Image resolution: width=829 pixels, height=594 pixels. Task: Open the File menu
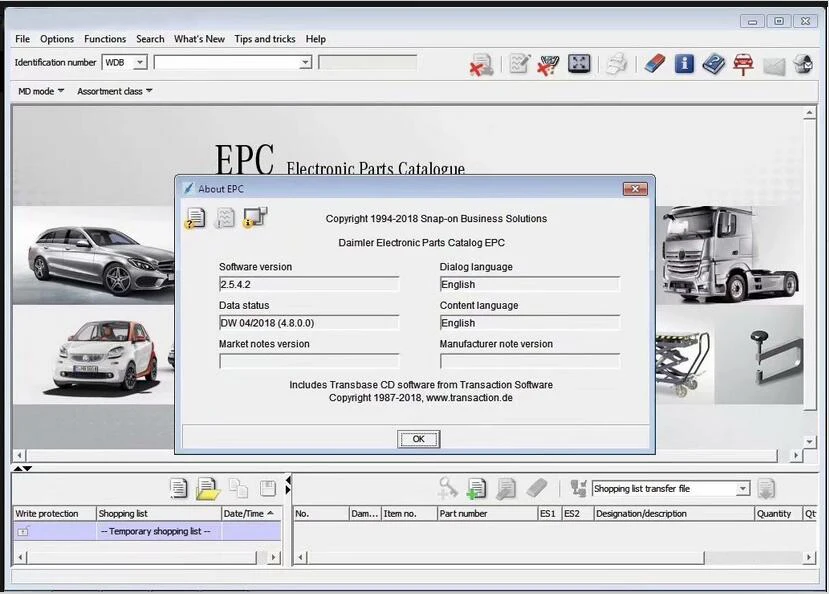(x=22, y=39)
